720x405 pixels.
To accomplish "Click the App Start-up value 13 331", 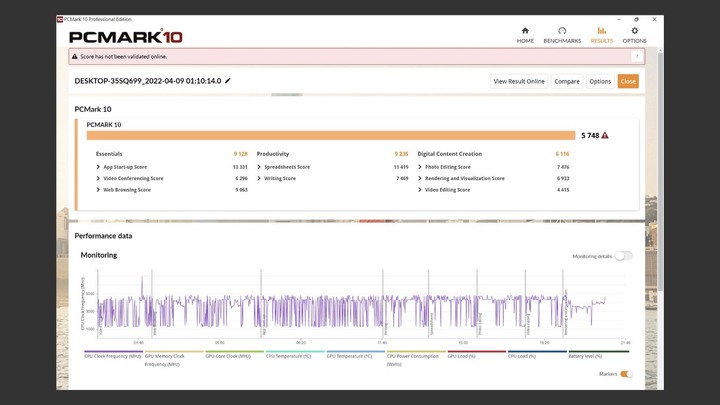I will 240,167.
